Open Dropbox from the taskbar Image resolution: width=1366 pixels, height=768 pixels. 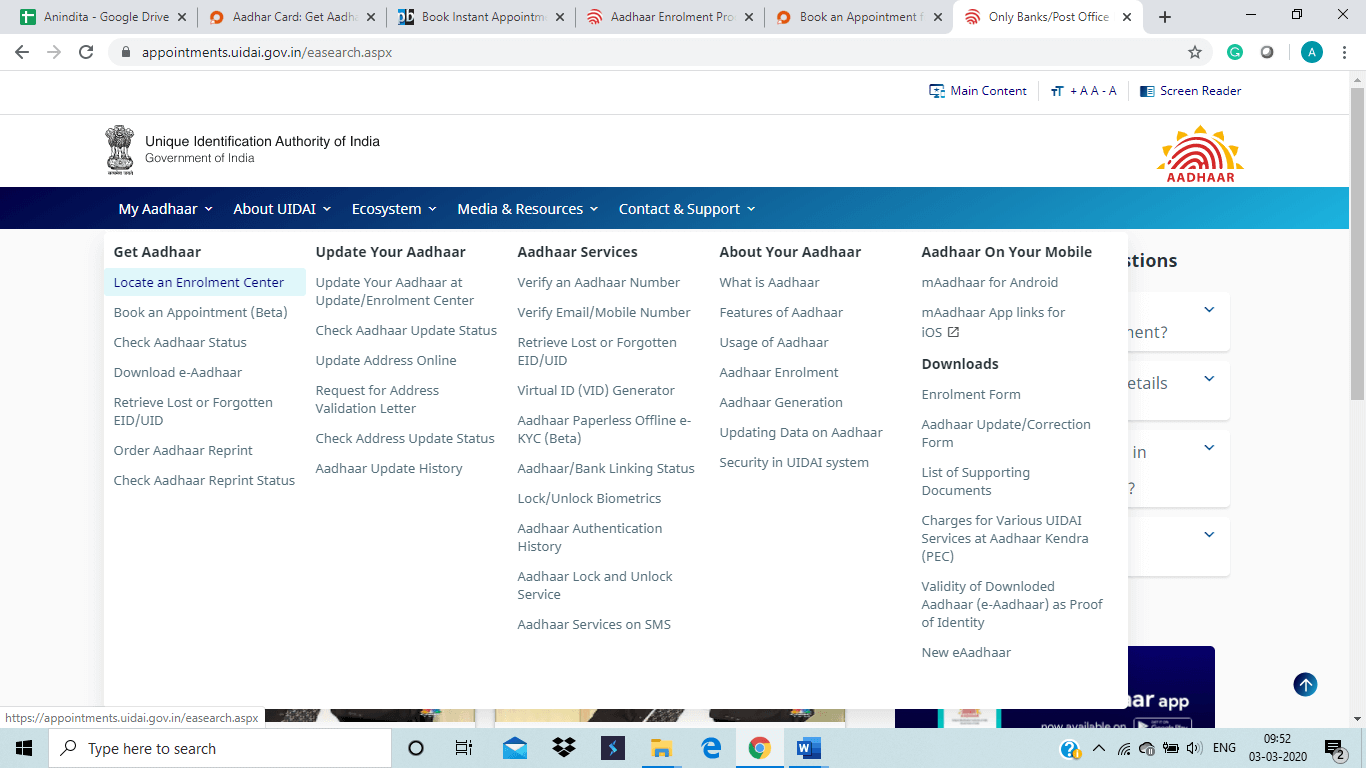(564, 748)
